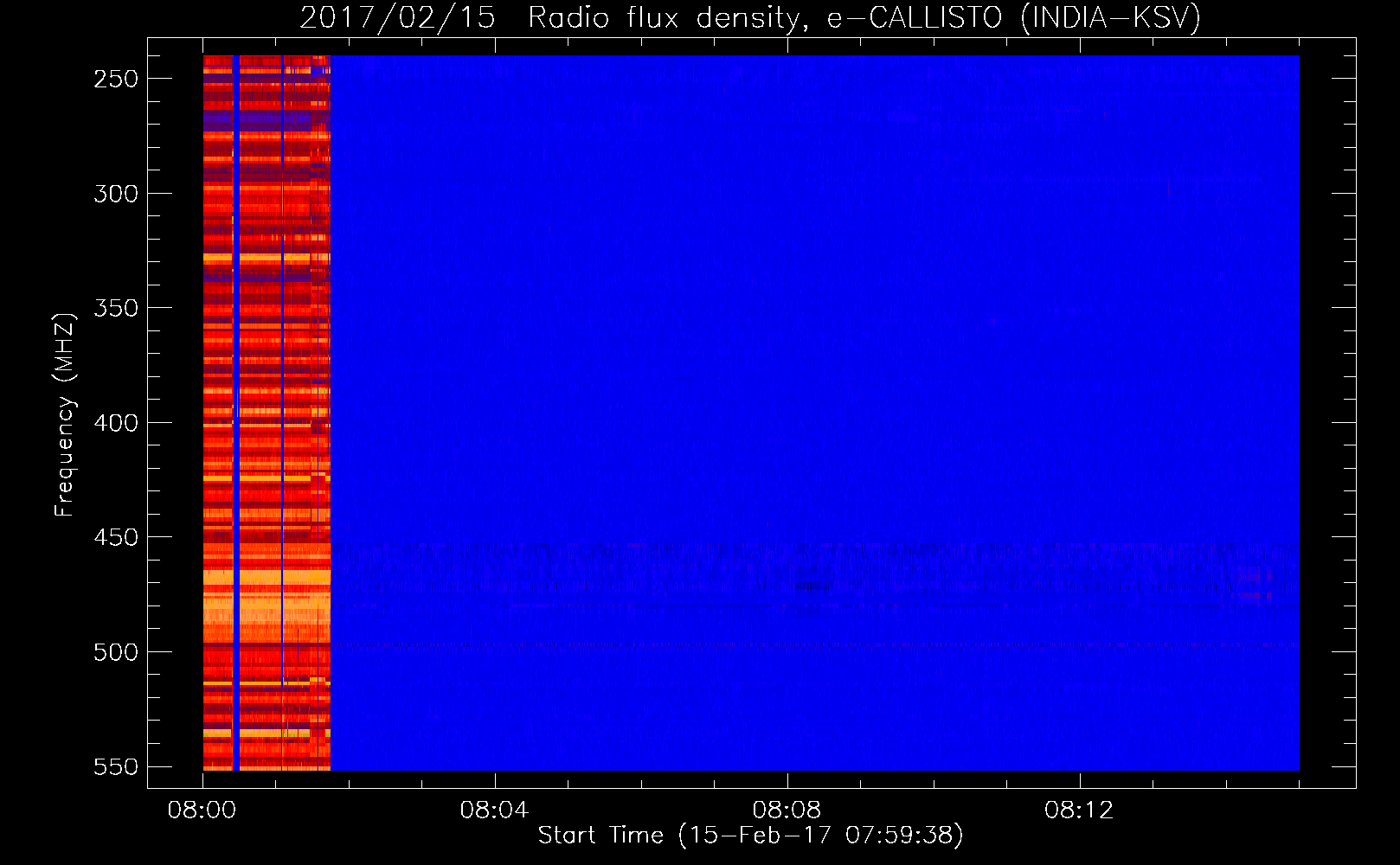The image size is (1400, 865).
Task: Click the 250 frequency tick label
Action: coord(116,79)
